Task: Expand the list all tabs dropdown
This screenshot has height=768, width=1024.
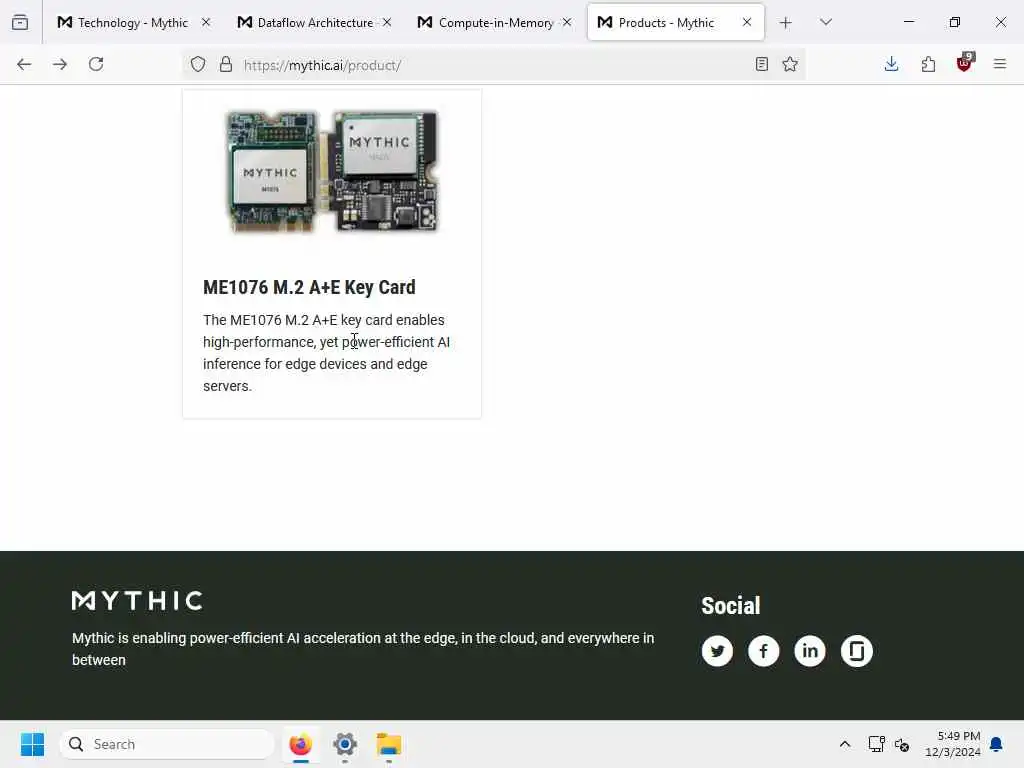Action: 826,22
